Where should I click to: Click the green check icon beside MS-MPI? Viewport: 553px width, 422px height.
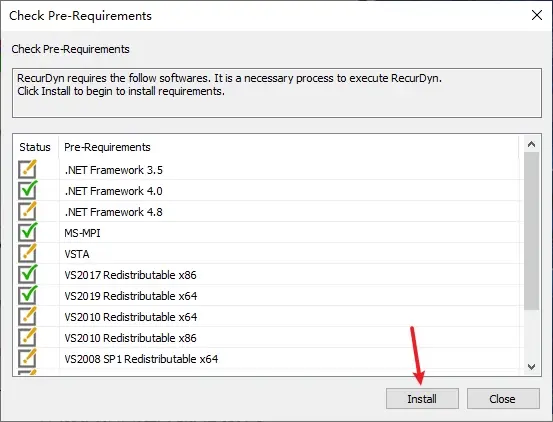[28, 232]
